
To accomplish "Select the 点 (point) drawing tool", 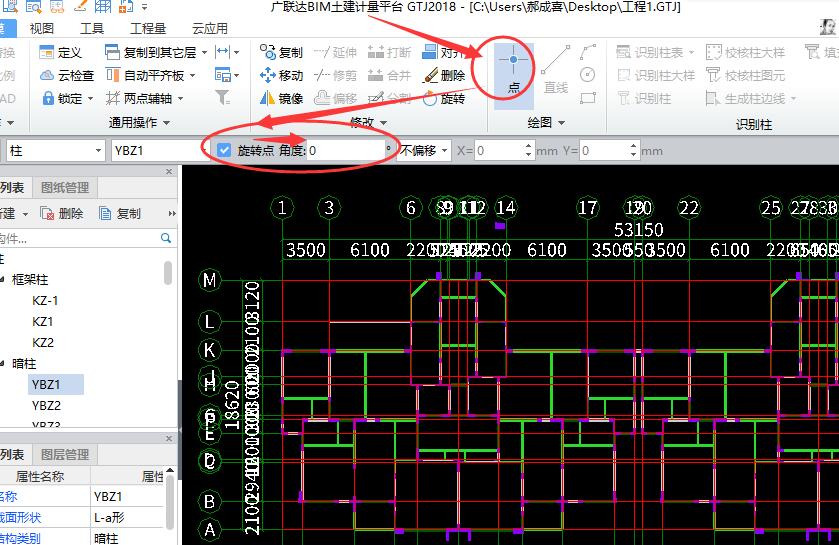I will click(x=513, y=75).
